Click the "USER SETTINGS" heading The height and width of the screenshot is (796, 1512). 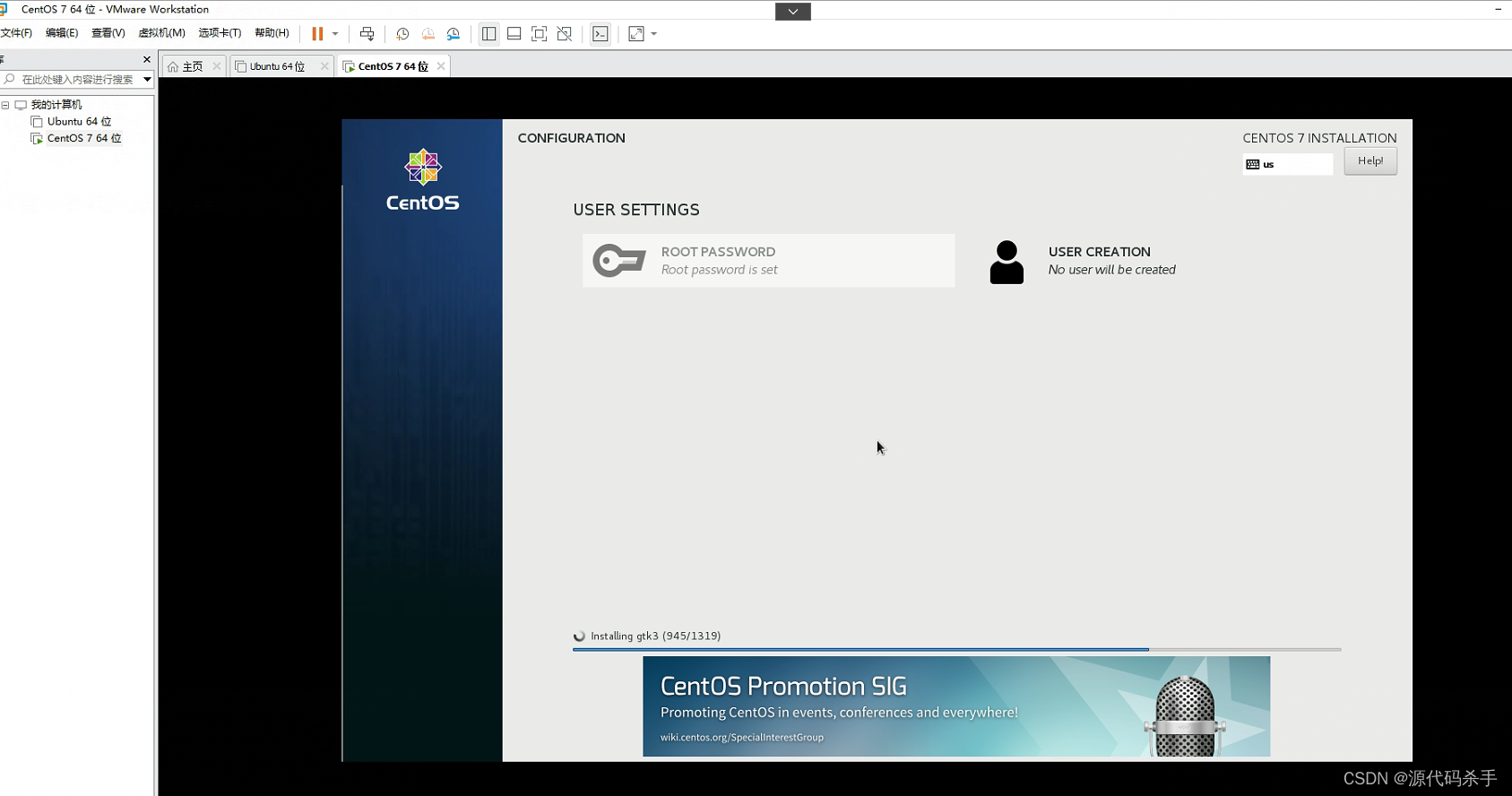(x=636, y=210)
